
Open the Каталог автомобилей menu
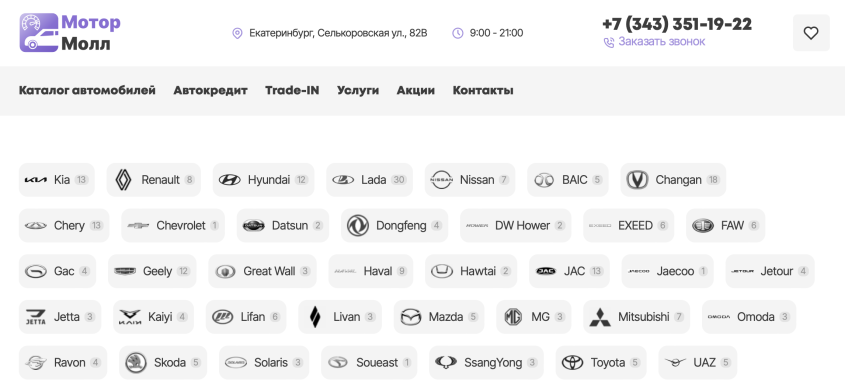click(87, 91)
